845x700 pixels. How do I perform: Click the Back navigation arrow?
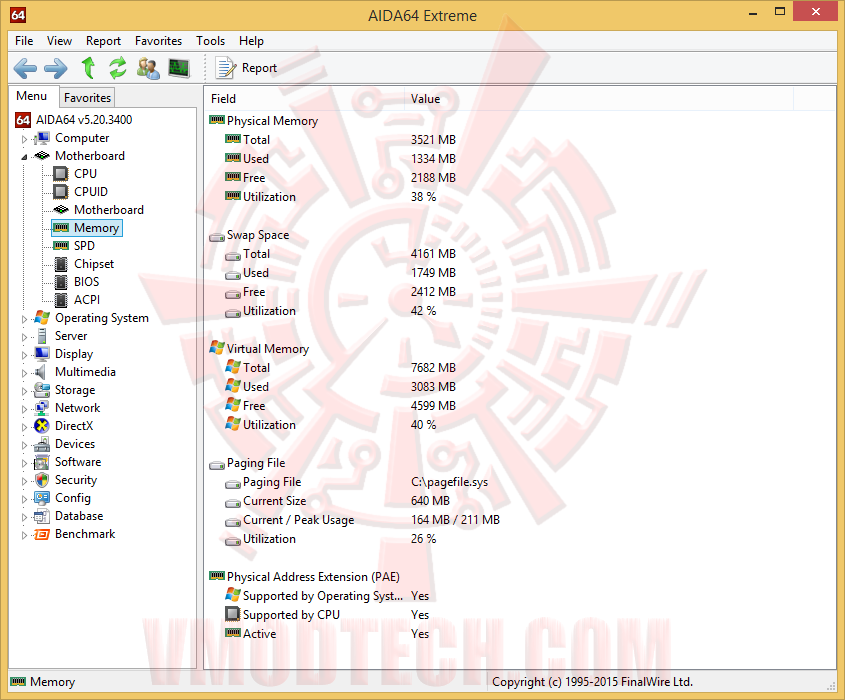pyautogui.click(x=25, y=68)
